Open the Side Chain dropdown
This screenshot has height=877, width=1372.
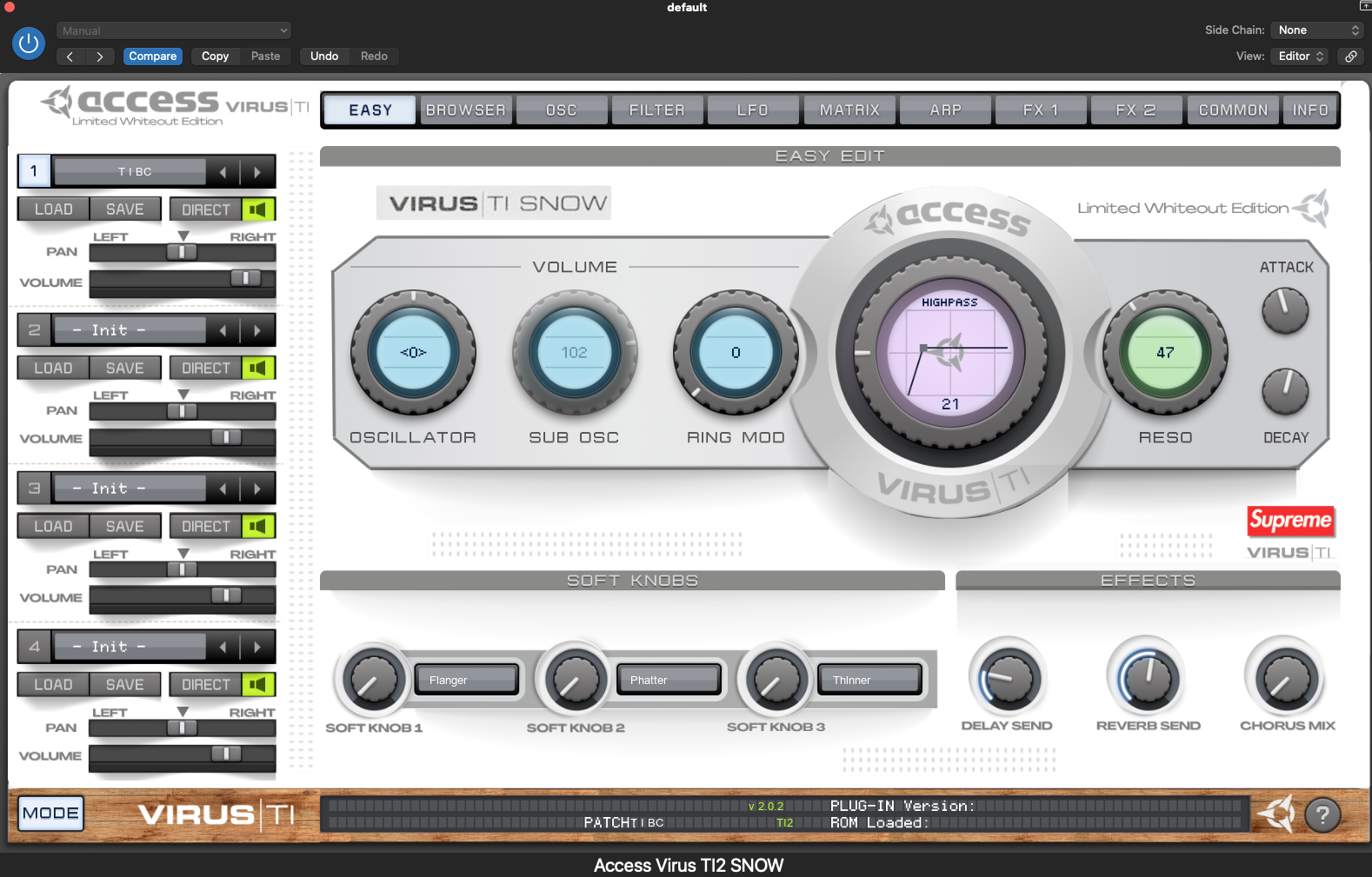pyautogui.click(x=1317, y=30)
